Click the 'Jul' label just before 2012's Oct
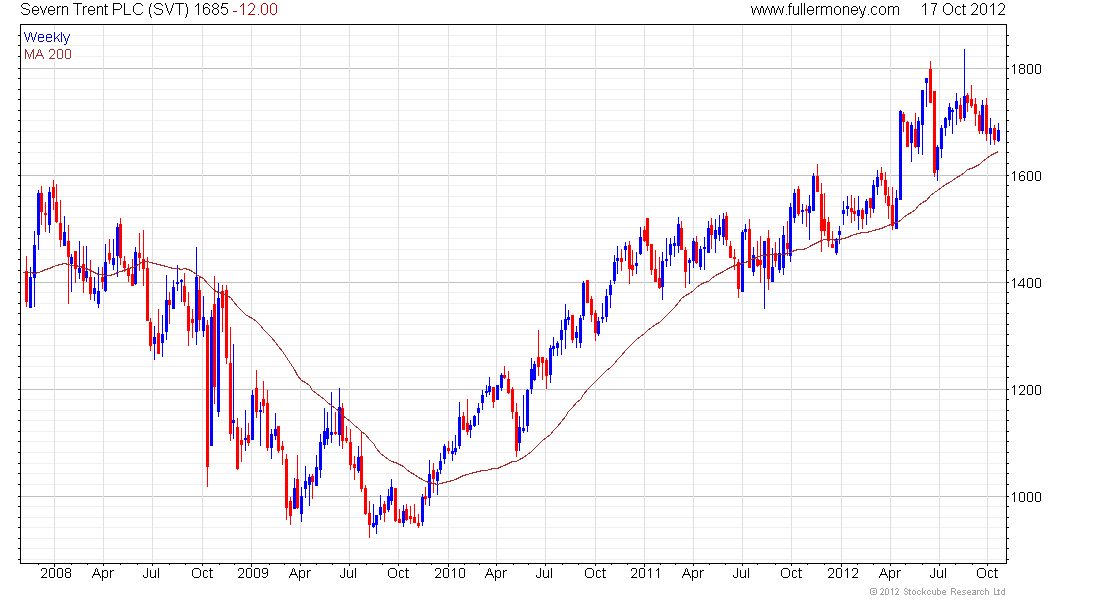The image size is (1100, 600). pyautogui.click(x=938, y=573)
